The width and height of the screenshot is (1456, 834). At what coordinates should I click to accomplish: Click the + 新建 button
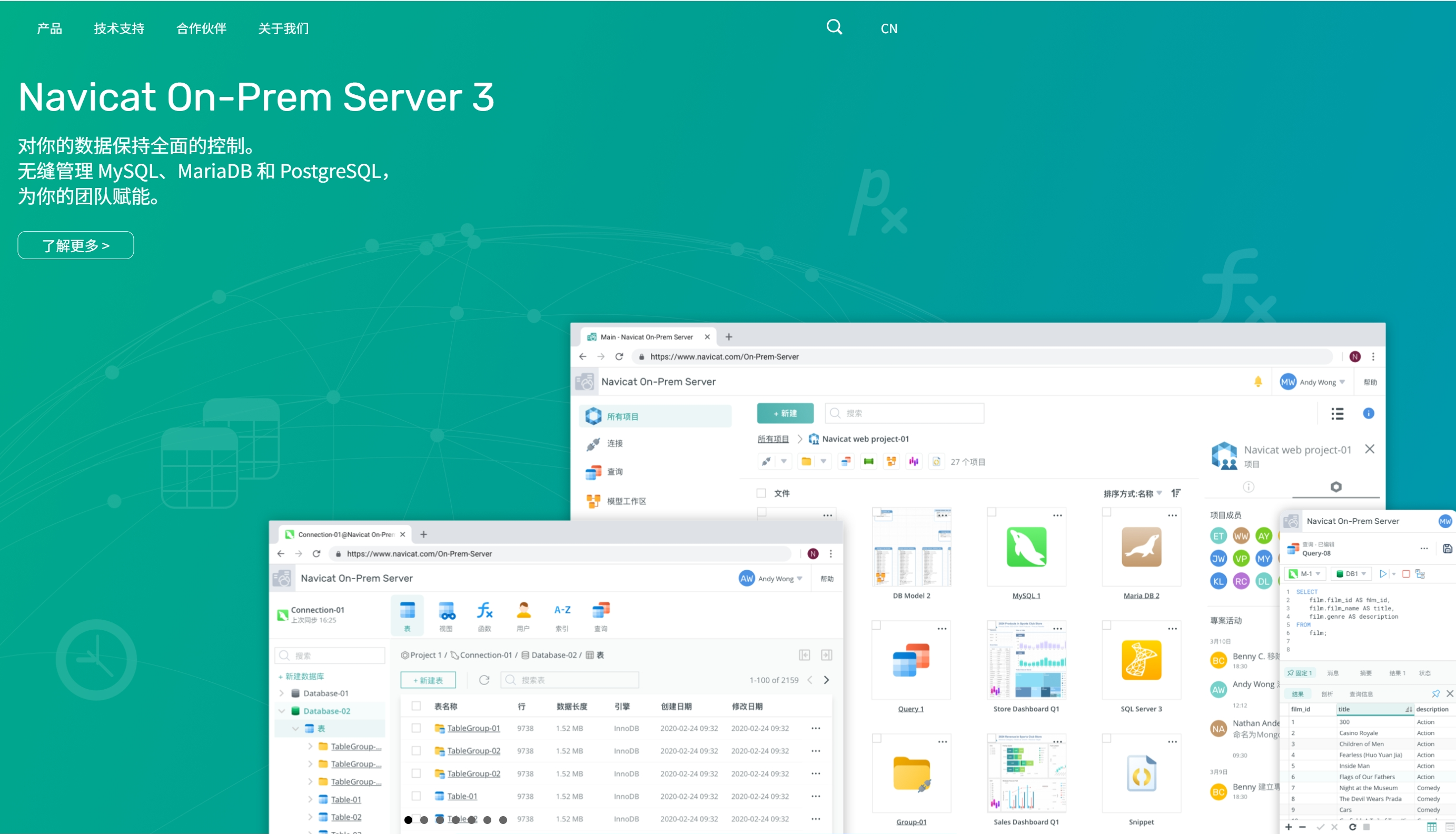pyautogui.click(x=785, y=413)
